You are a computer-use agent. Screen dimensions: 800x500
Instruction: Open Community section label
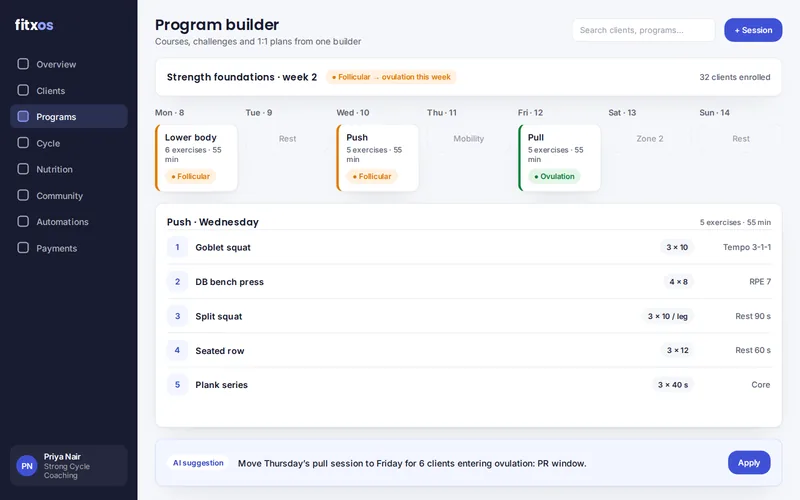click(x=59, y=196)
